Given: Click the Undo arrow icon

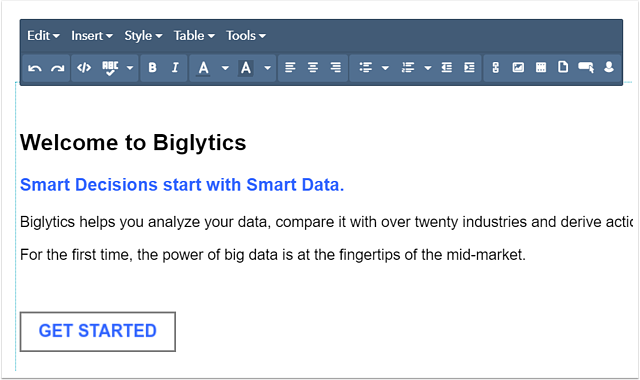Looking at the screenshot, I should [35, 68].
